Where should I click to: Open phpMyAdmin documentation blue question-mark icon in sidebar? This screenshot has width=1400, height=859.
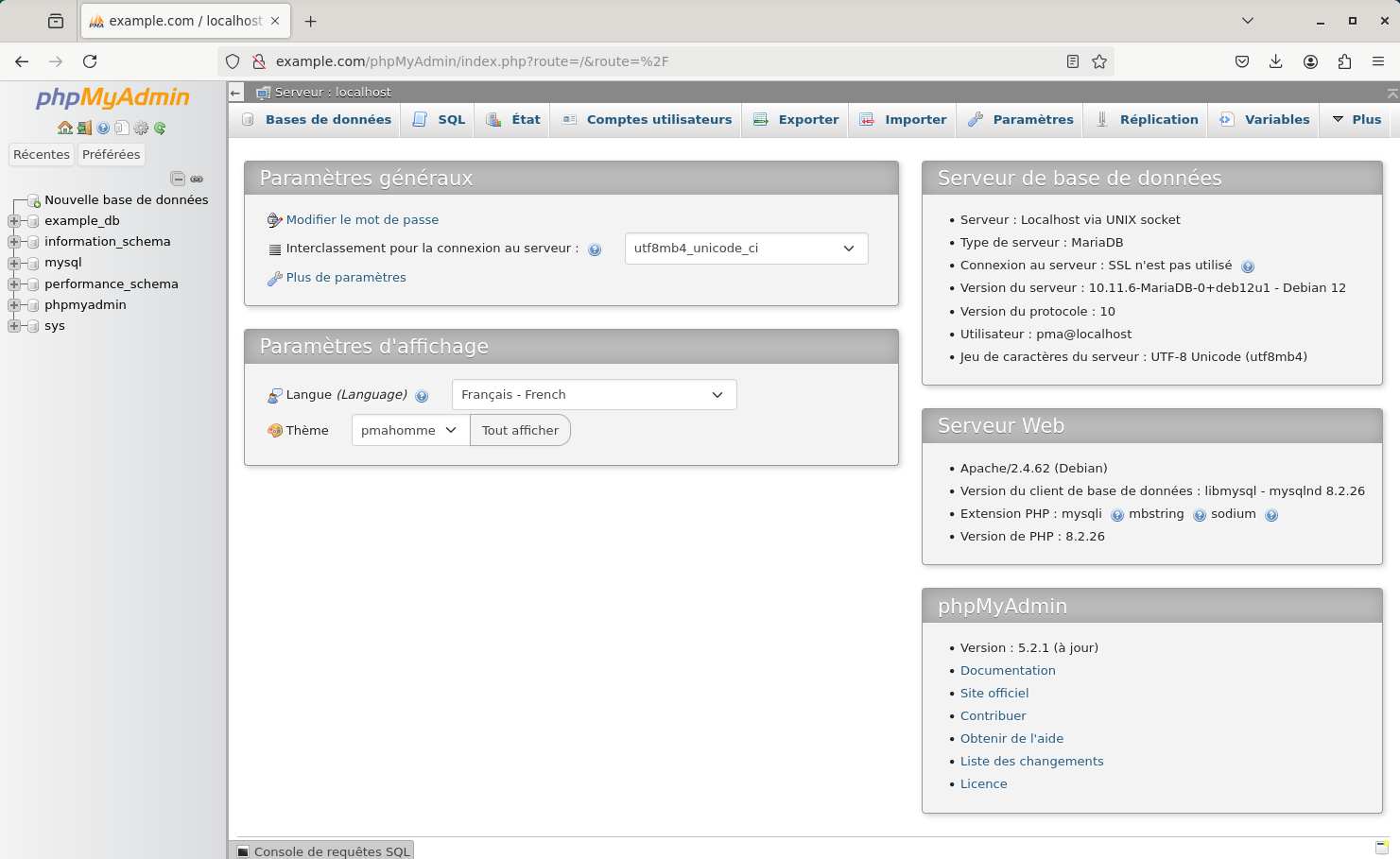[103, 128]
